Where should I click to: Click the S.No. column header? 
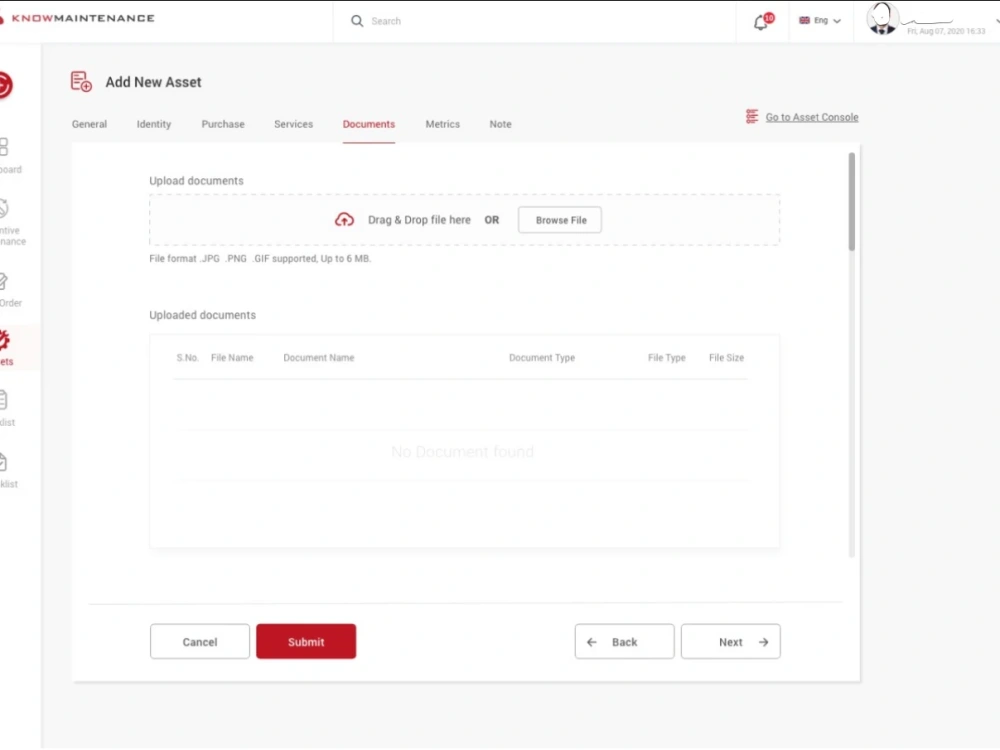pos(188,358)
